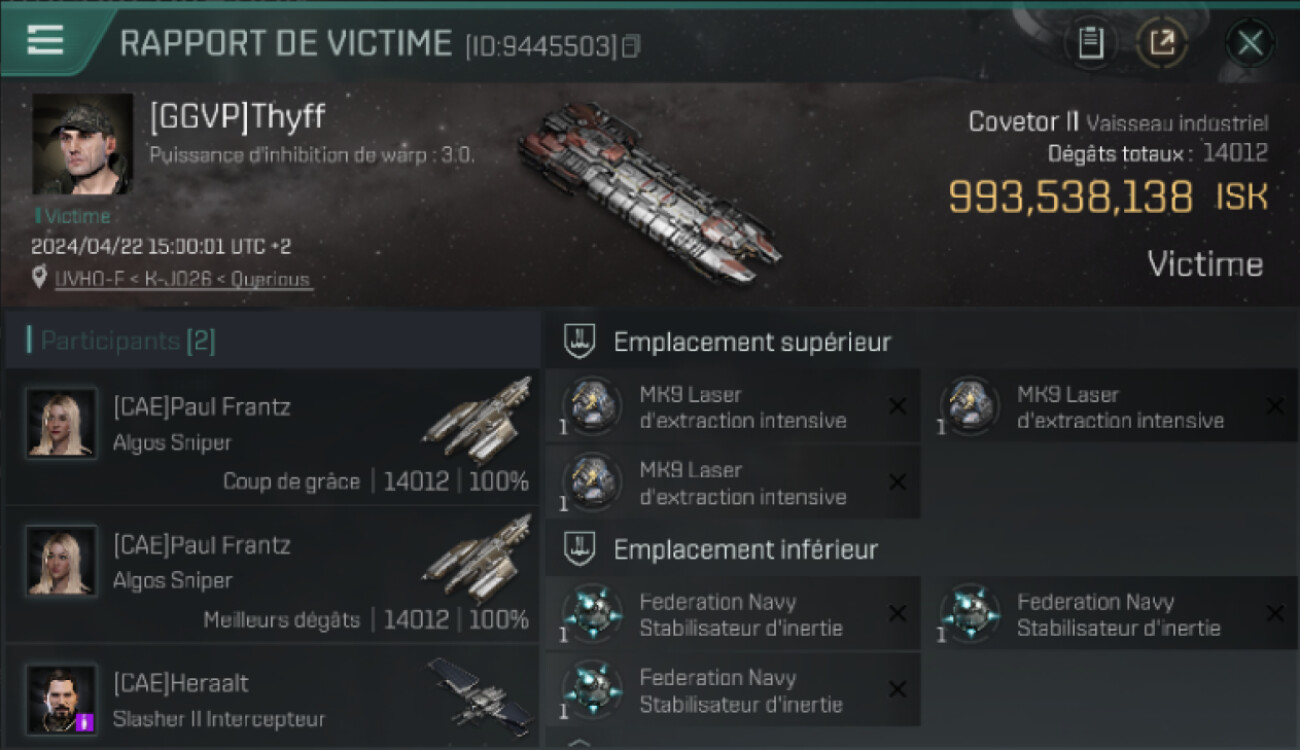Open the clipboard report icon
The image size is (1300, 750).
pyautogui.click(x=1090, y=43)
